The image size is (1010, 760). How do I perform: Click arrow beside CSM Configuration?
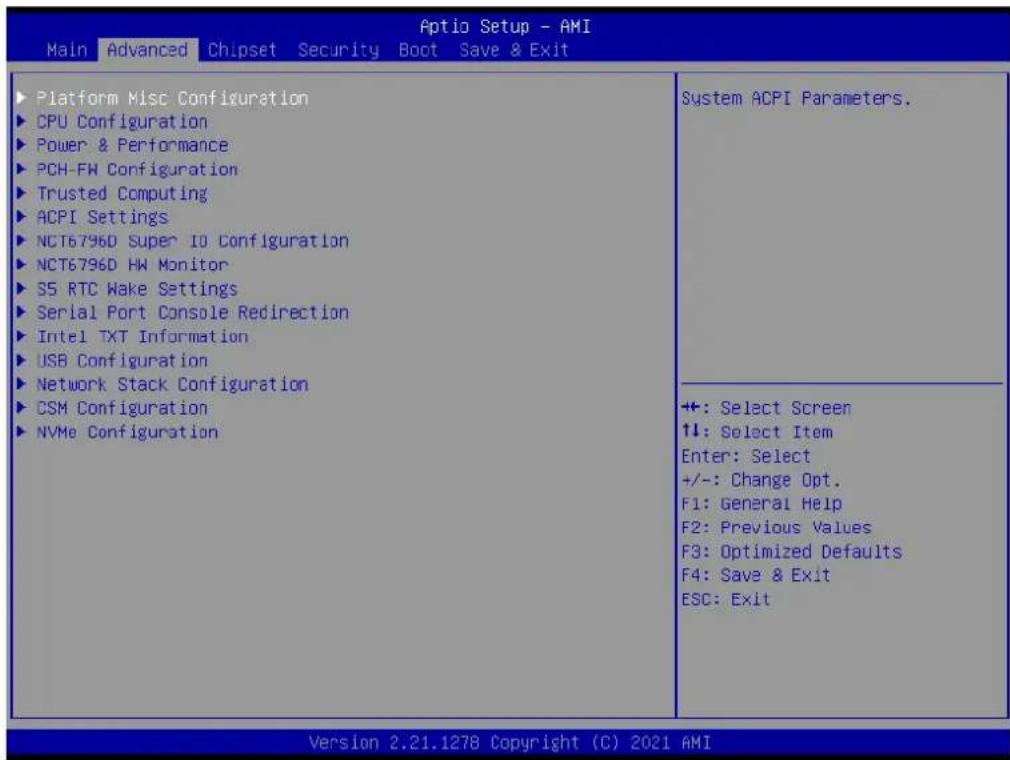[21, 407]
